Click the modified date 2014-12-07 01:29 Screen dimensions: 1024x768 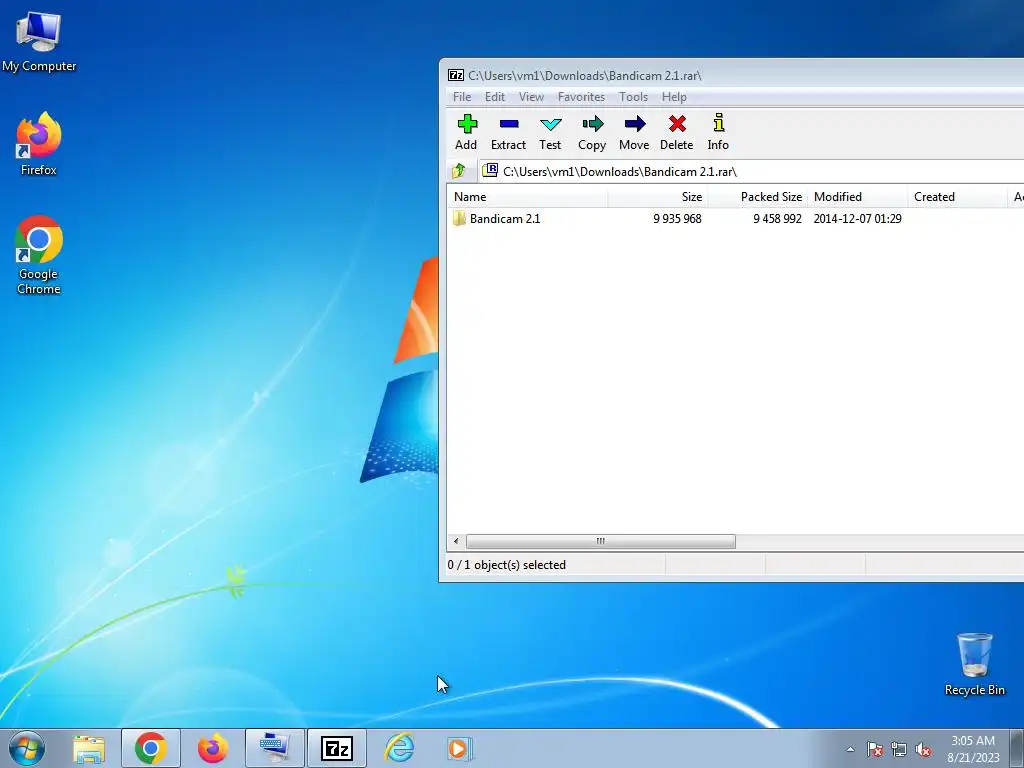857,219
